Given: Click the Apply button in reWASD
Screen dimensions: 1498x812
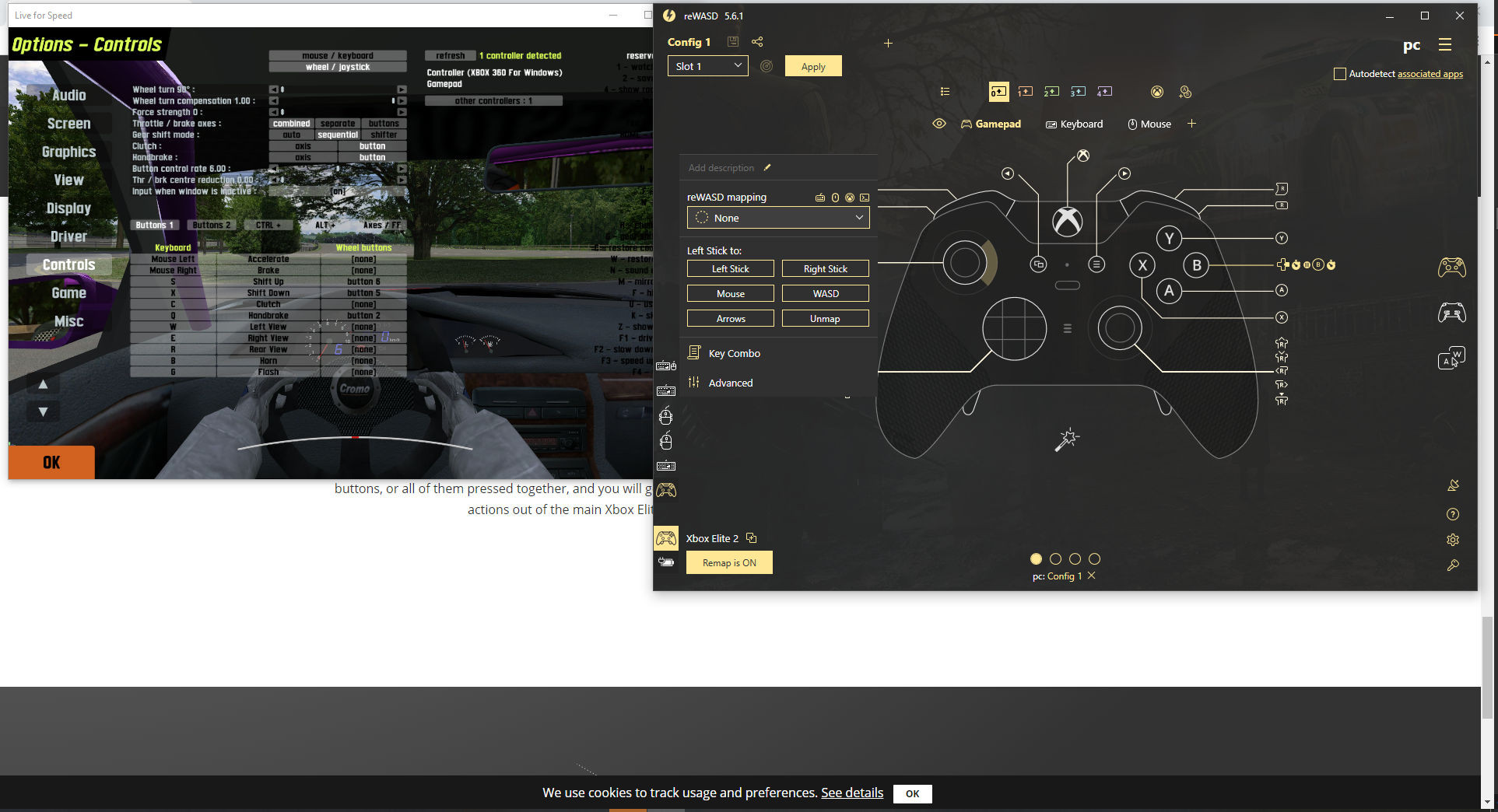Looking at the screenshot, I should pos(813,66).
